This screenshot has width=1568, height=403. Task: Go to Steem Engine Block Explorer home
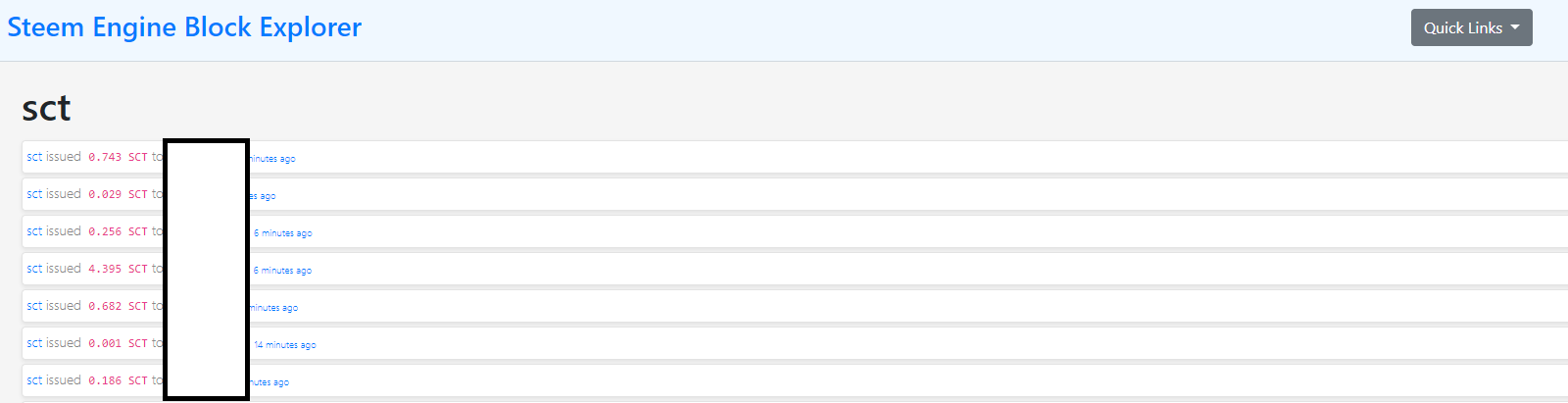point(184,27)
